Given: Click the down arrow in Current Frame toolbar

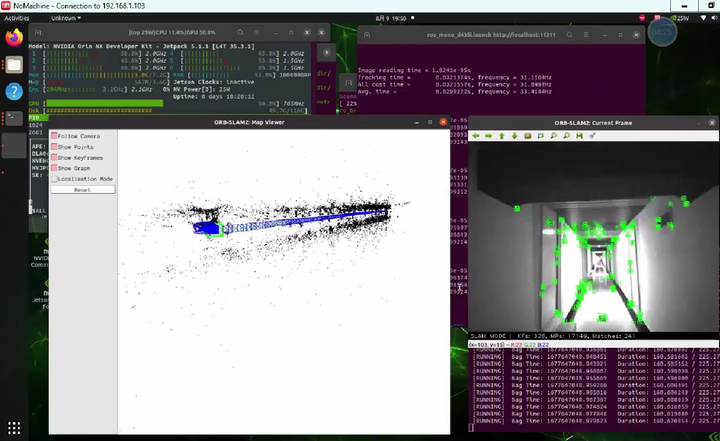Looking at the screenshot, I should (515, 136).
